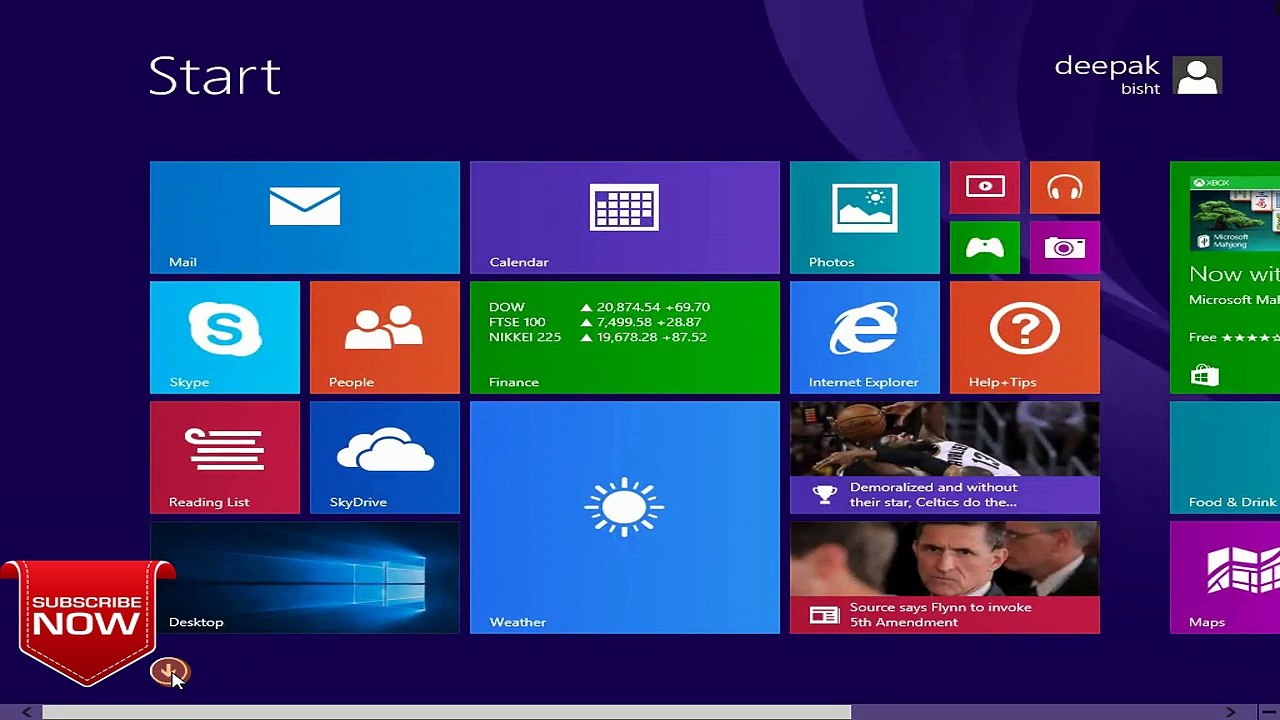Click the NIKKEI 225 index row
The width and height of the screenshot is (1280, 720).
[x=598, y=337]
